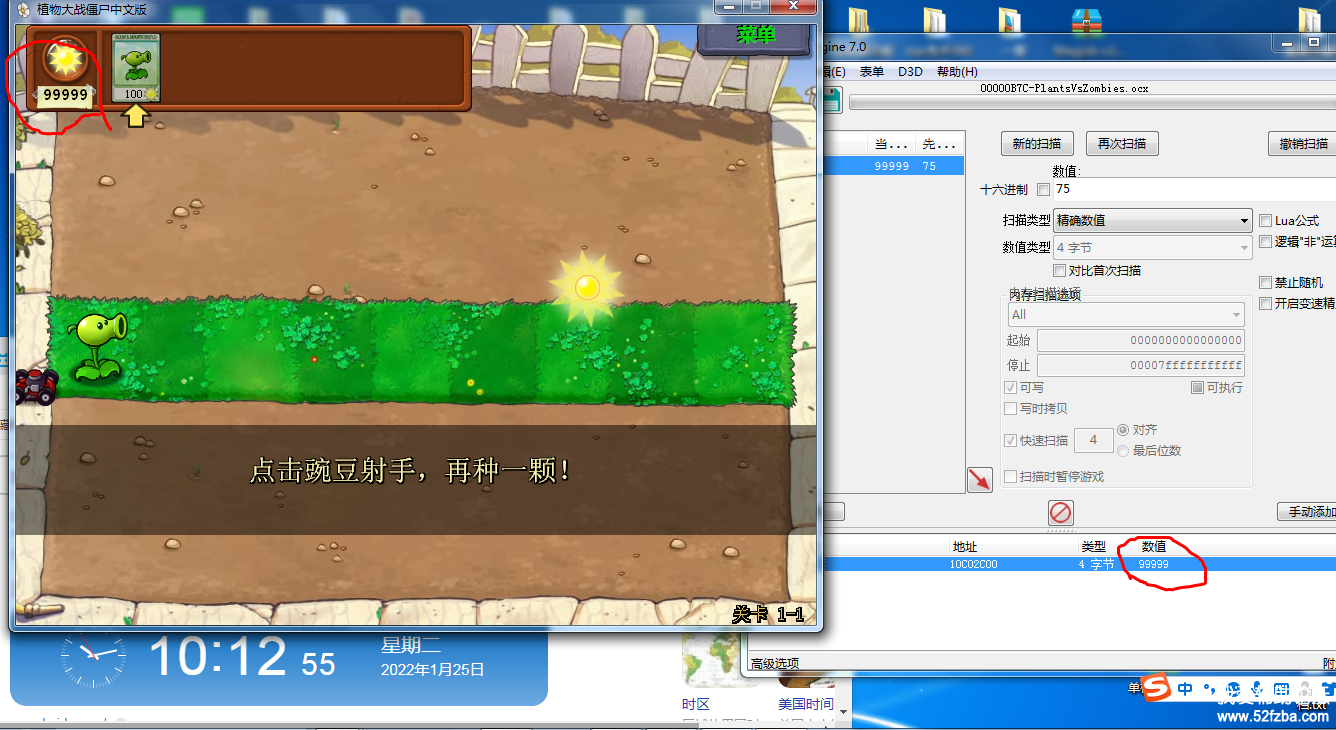Click the red arrow add-to-address-list icon
Viewport: 1336px width, 730px height.
click(979, 480)
